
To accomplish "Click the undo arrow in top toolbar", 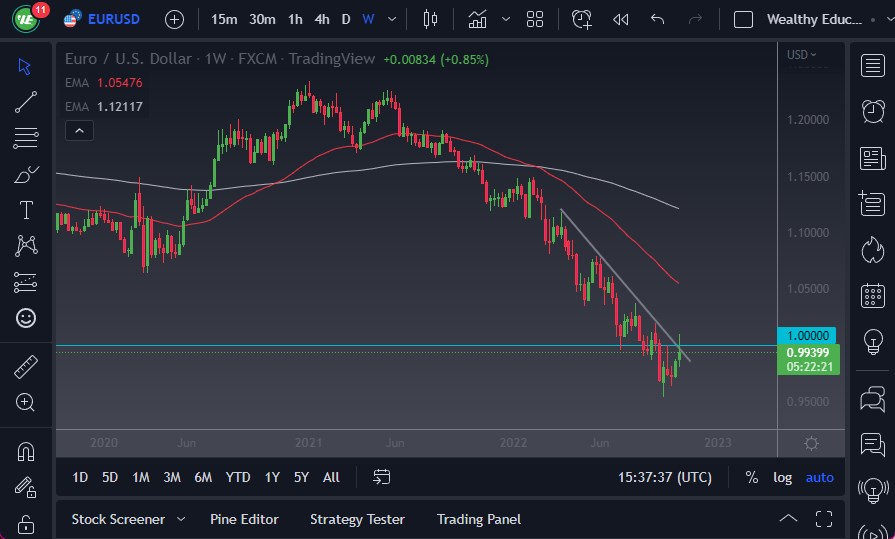I will click(657, 19).
